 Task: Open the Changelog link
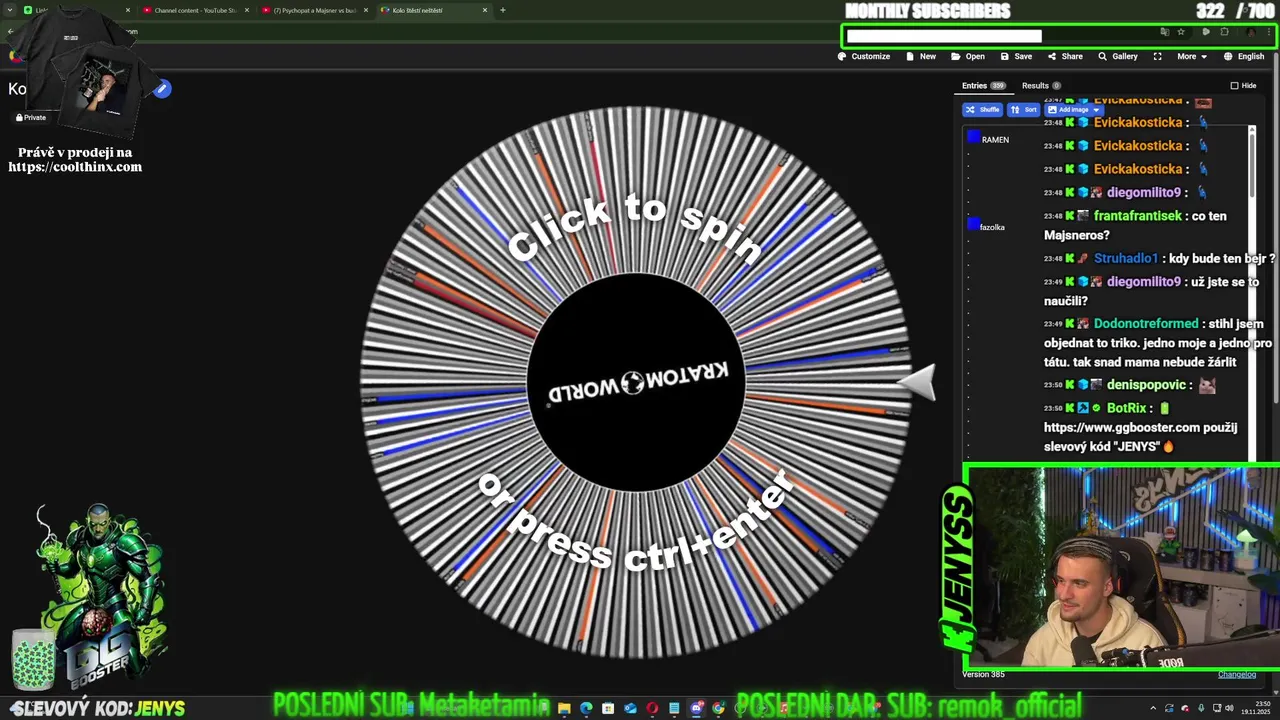pyautogui.click(x=1236, y=674)
